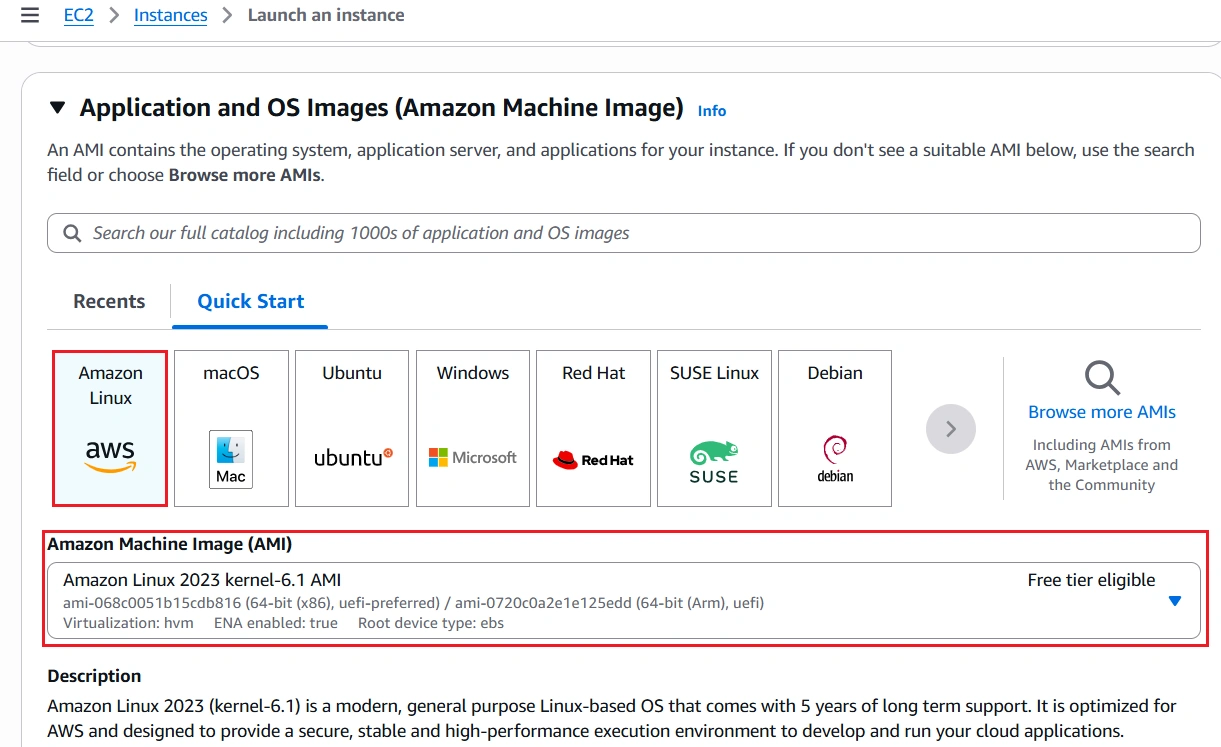Select the Amazon Linux AWS tile
The image size is (1221, 747).
click(x=110, y=428)
